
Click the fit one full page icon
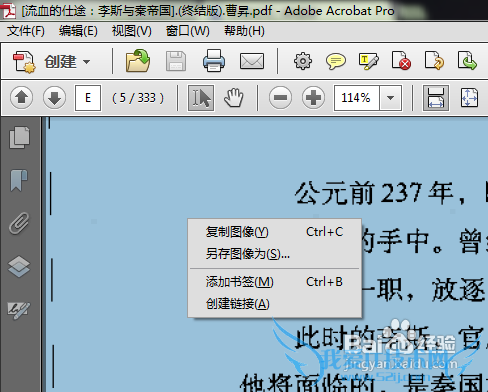pos(469,98)
